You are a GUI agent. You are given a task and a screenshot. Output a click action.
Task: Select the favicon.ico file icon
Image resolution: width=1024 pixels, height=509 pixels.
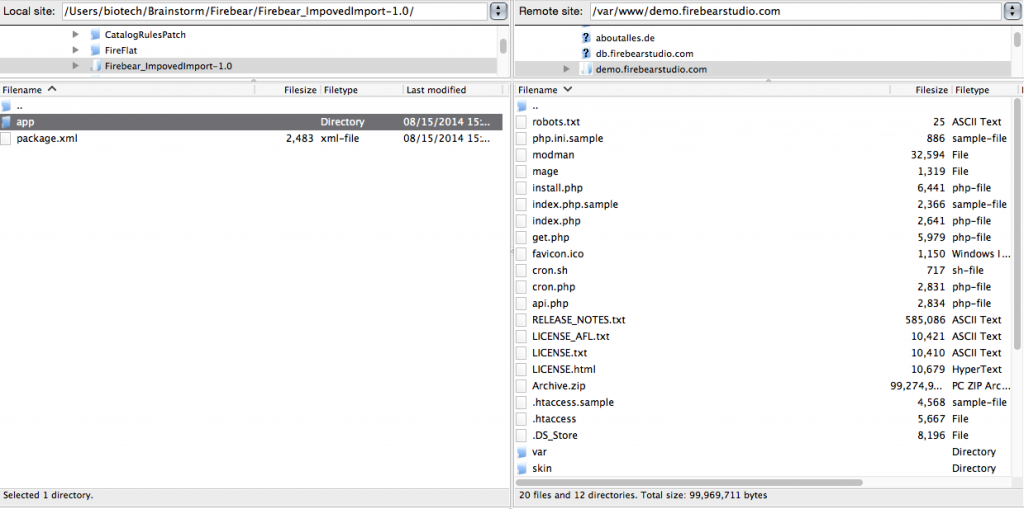[x=521, y=254]
